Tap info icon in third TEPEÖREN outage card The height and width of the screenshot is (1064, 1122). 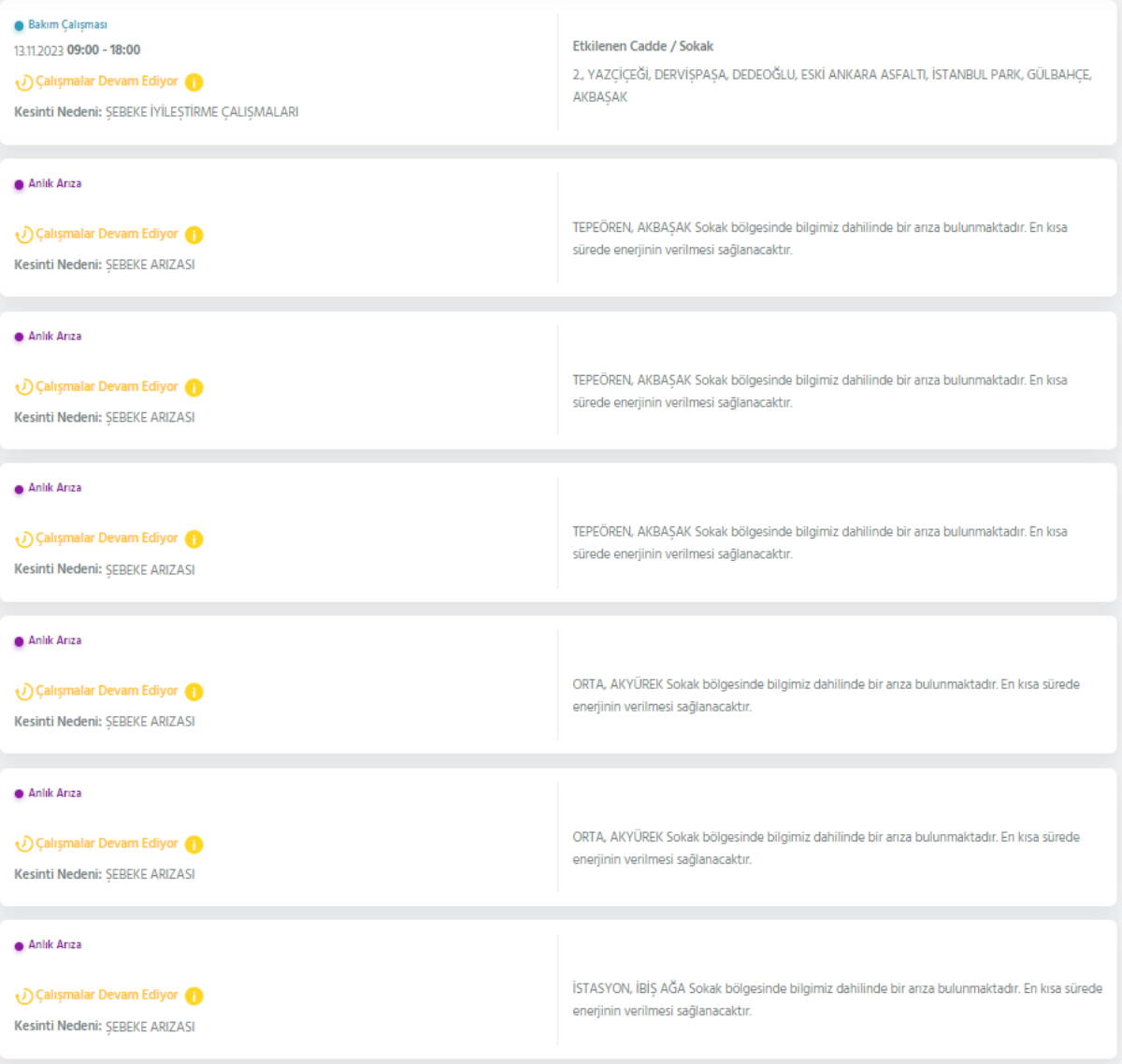[x=194, y=539]
